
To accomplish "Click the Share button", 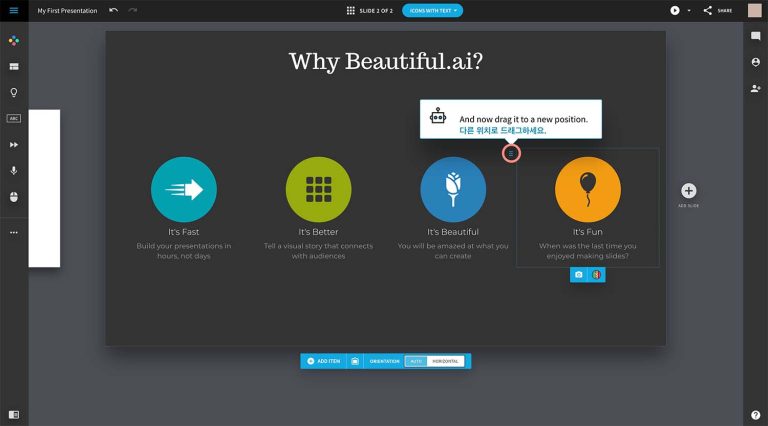I will [x=718, y=10].
